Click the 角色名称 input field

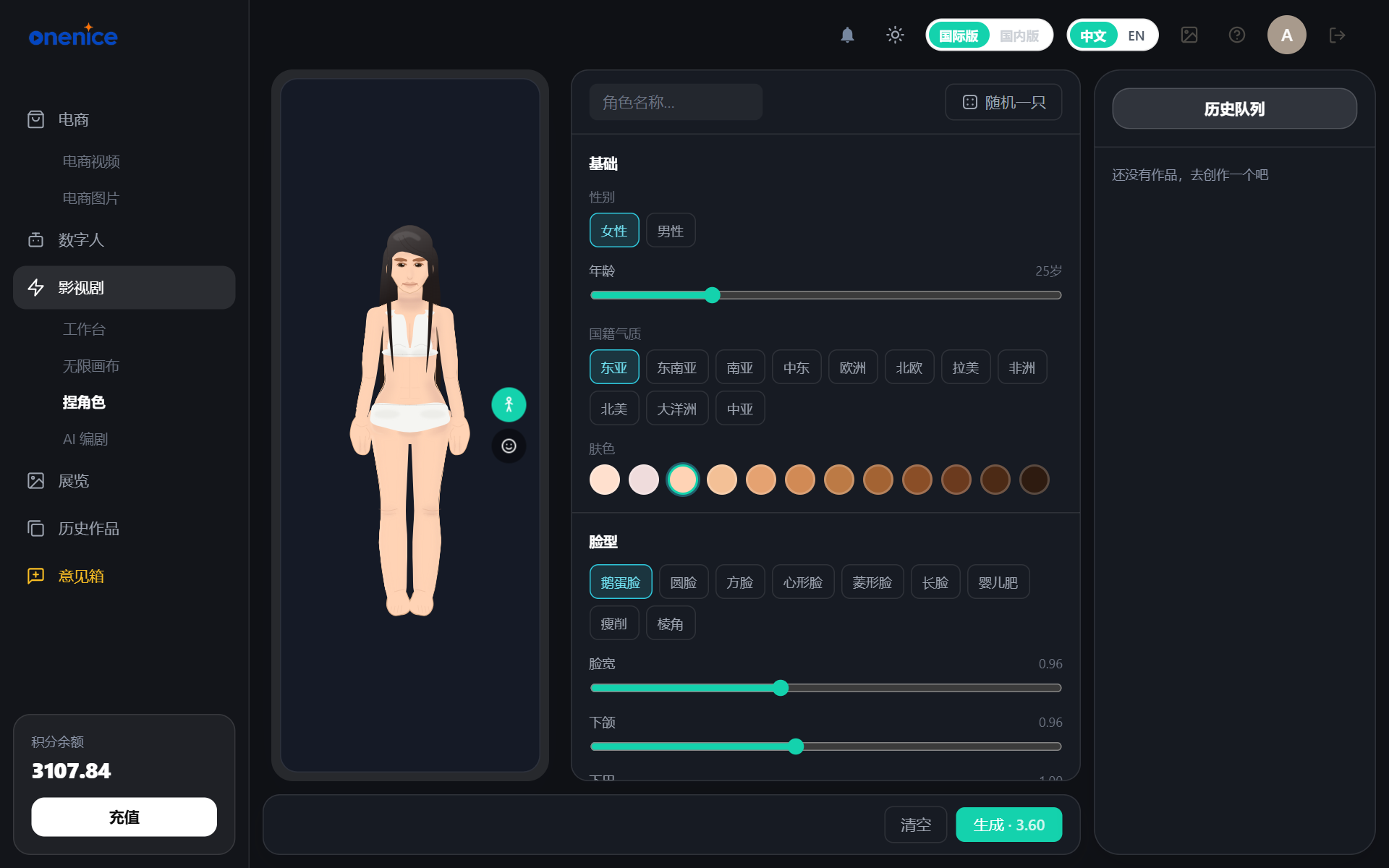click(x=676, y=102)
